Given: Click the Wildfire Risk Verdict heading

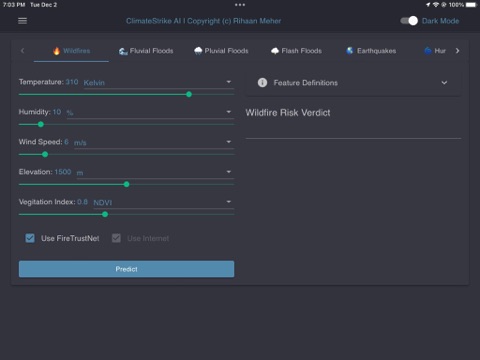Looking at the screenshot, I should point(288,113).
